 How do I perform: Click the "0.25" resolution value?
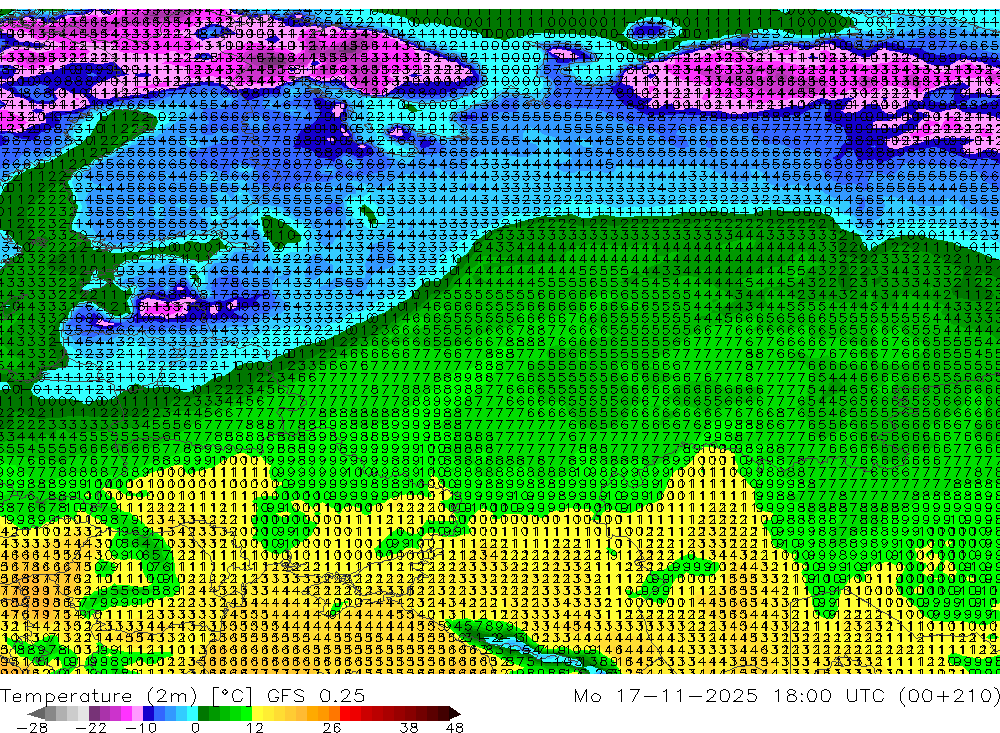342,696
